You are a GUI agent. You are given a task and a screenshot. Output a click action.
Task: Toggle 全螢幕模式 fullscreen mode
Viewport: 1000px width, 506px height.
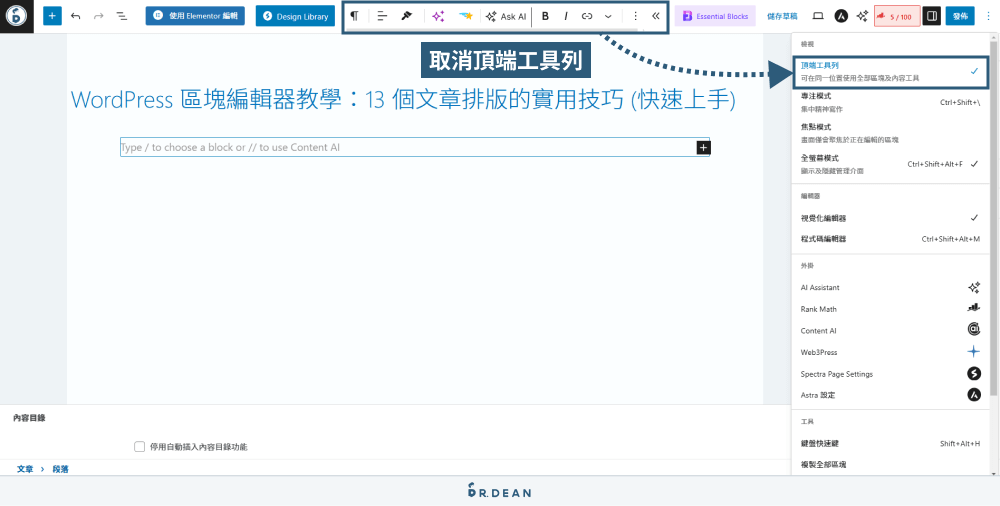click(x=890, y=164)
